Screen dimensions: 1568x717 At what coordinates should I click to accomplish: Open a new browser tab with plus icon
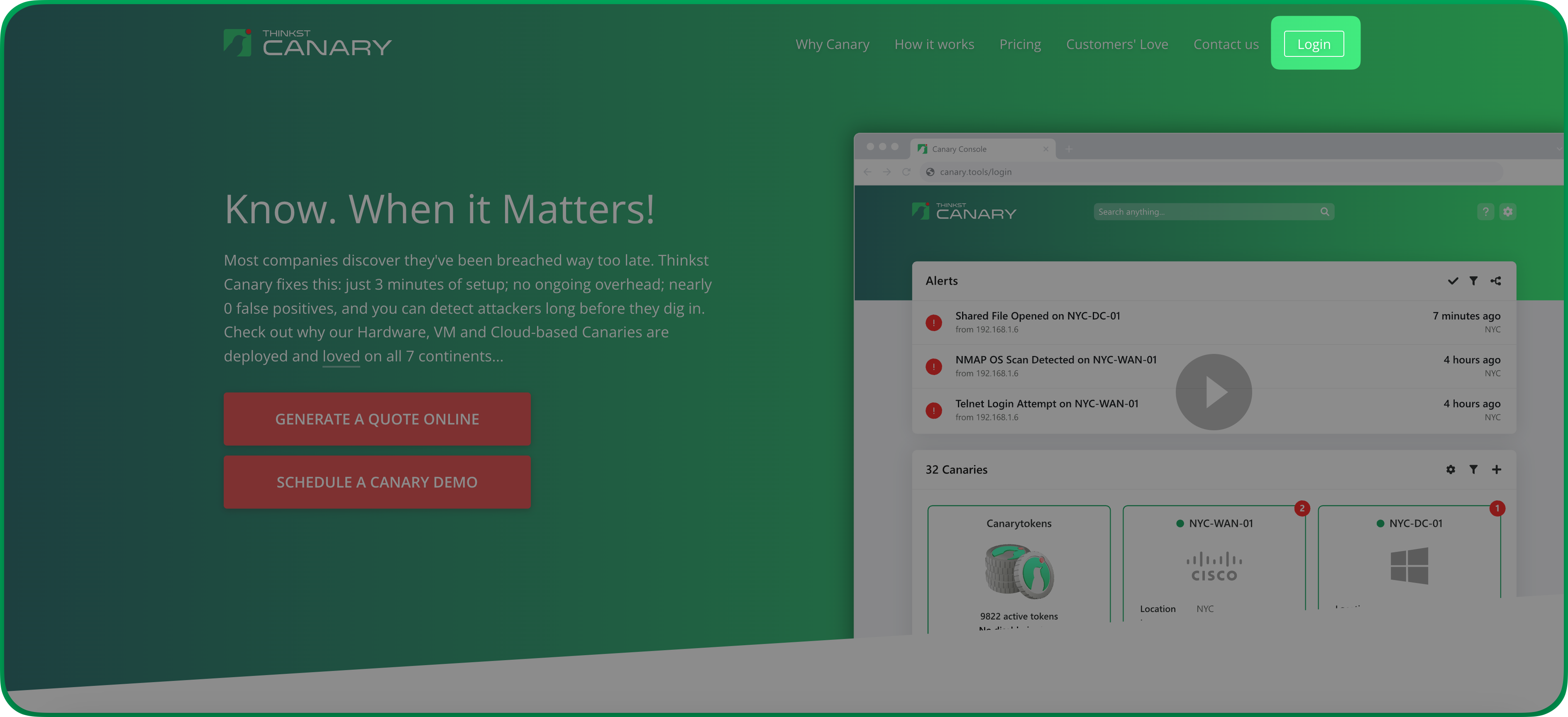pyautogui.click(x=1068, y=149)
